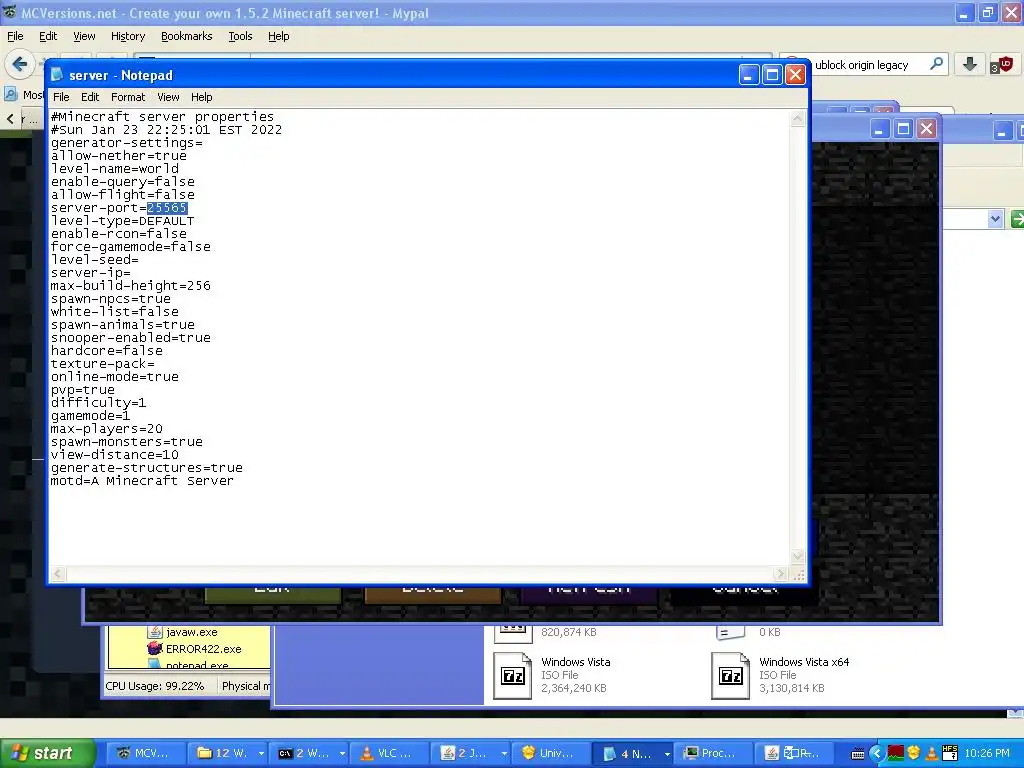Click the Notepad vertical scrollbar down arrow
1024x768 pixels.
click(x=797, y=557)
